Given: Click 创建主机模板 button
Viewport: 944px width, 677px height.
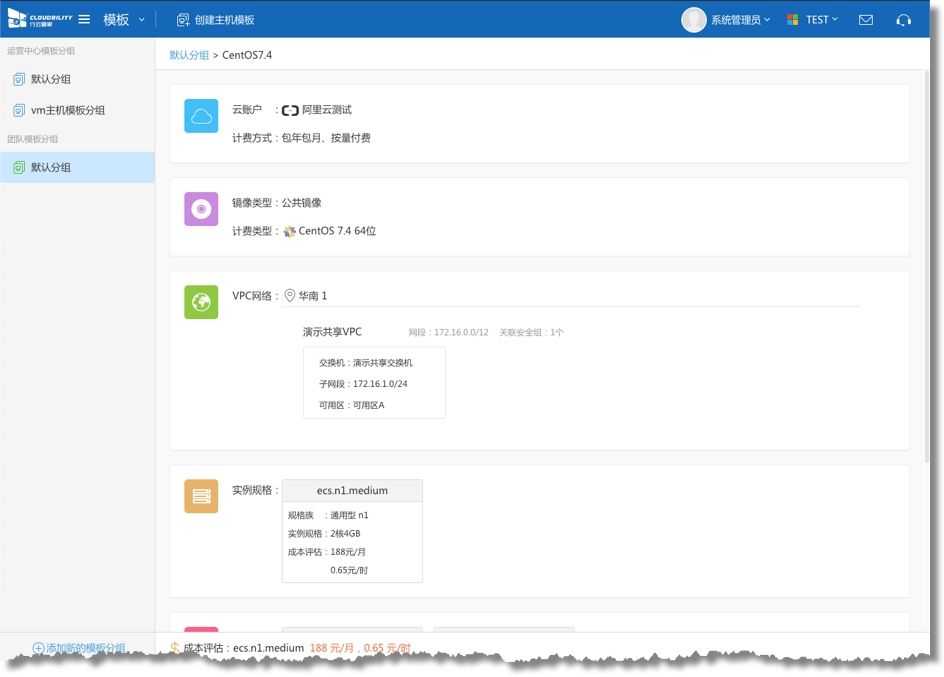Looking at the screenshot, I should pyautogui.click(x=216, y=20).
